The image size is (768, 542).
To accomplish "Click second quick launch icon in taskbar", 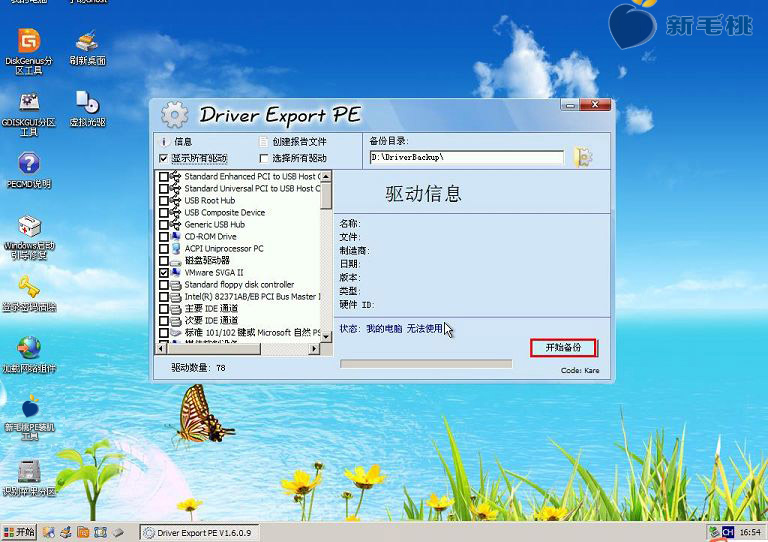I will (66, 532).
